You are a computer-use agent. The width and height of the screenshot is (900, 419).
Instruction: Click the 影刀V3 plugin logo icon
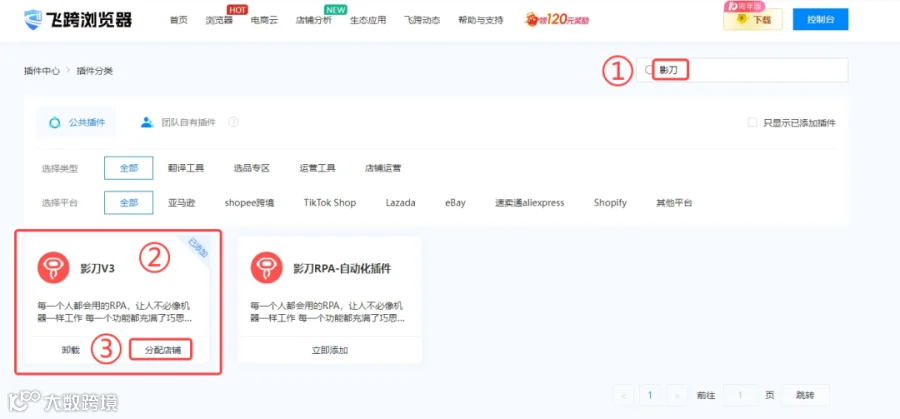coord(53,267)
